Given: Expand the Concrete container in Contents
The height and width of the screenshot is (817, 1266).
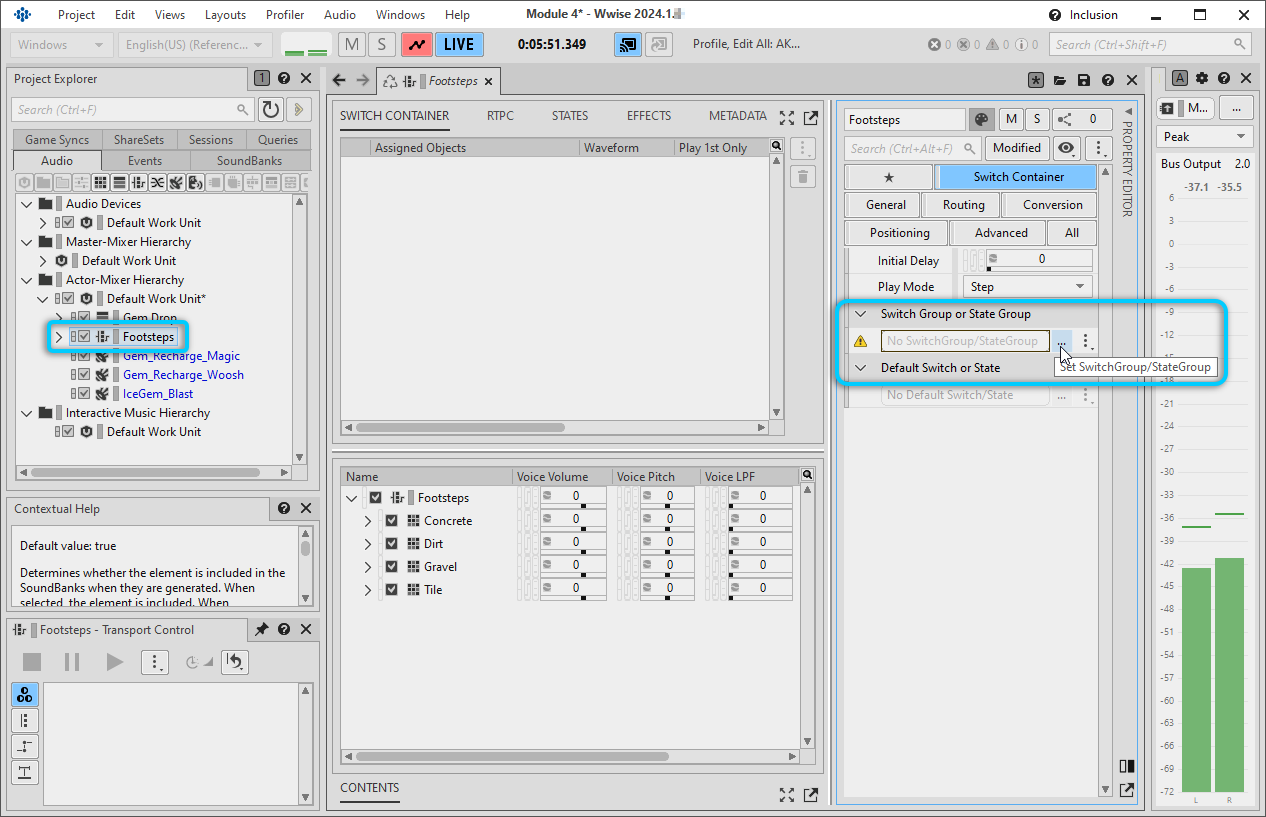Looking at the screenshot, I should (367, 521).
